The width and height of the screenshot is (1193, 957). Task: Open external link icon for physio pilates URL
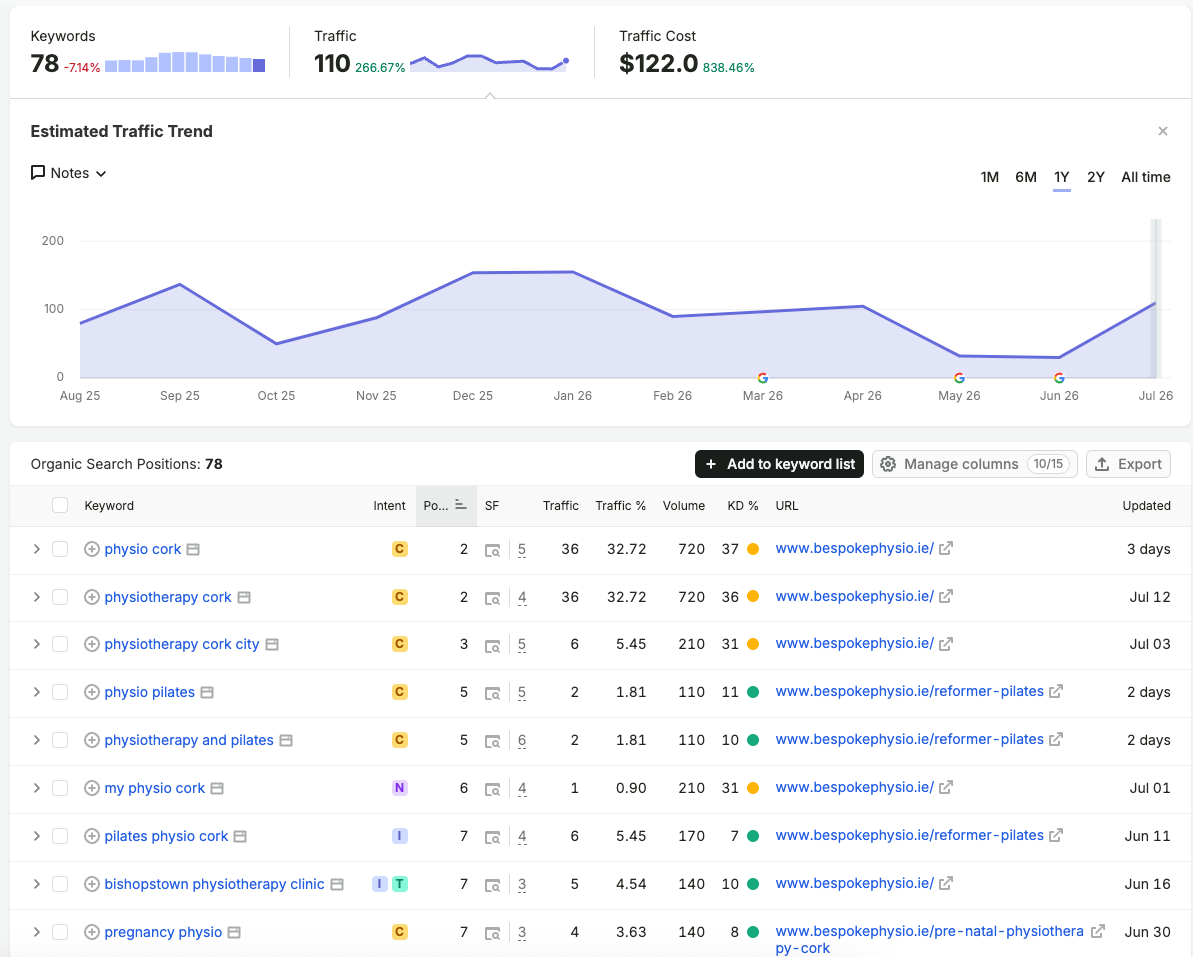(x=1056, y=692)
